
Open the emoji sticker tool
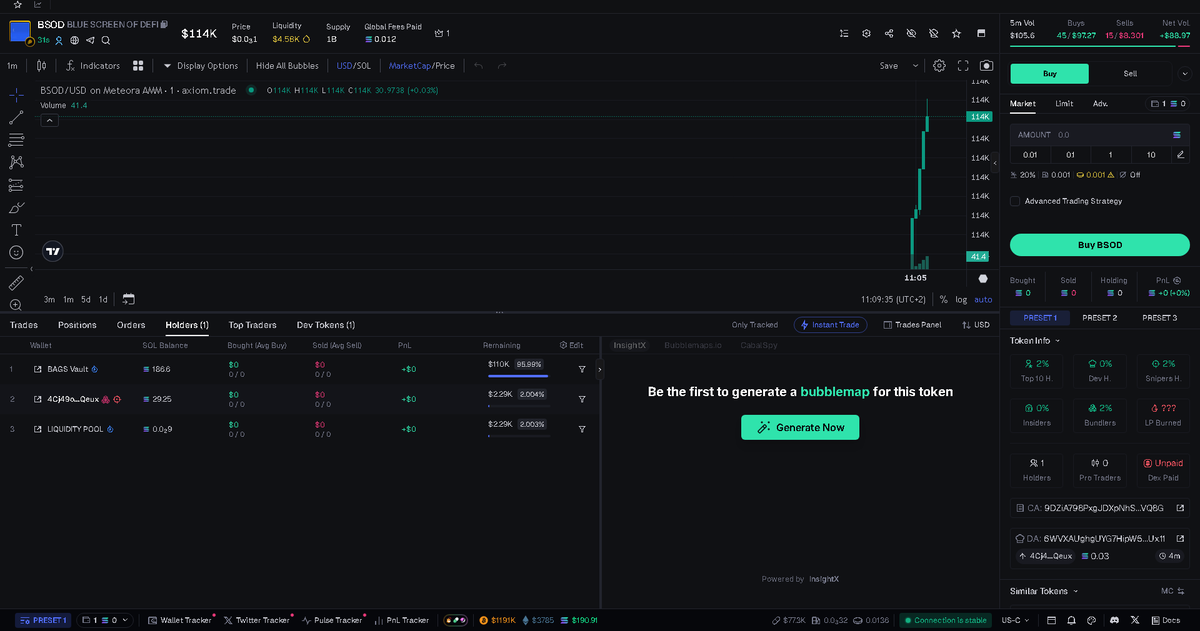click(x=16, y=253)
